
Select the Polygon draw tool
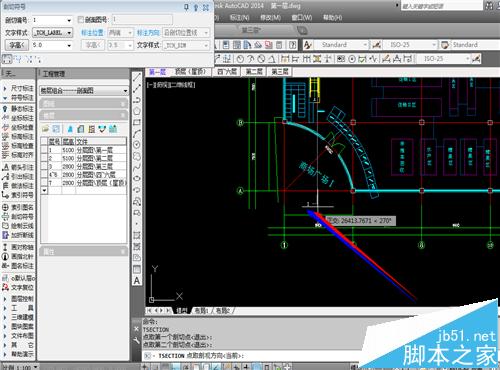point(137,111)
